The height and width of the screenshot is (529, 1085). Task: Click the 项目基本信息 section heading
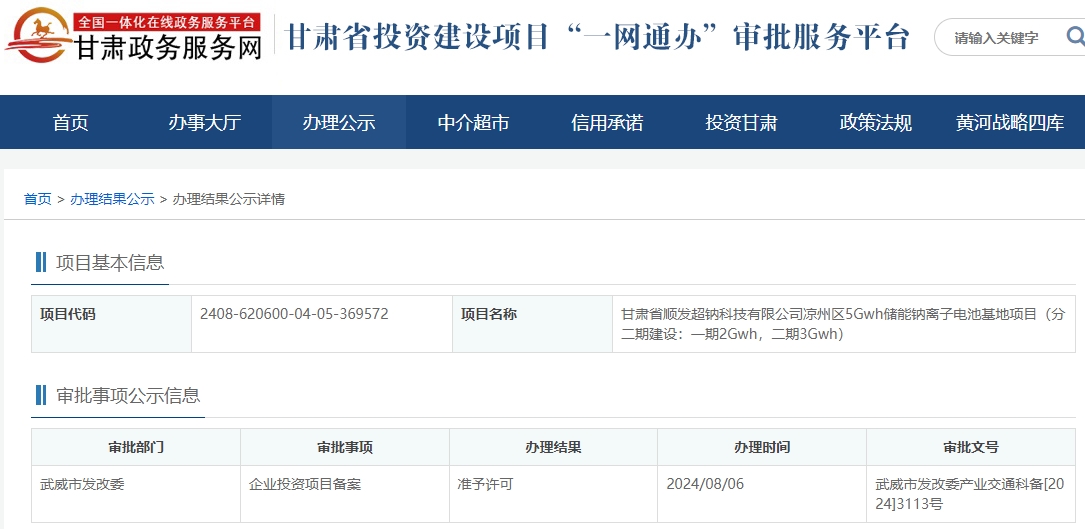click(x=109, y=263)
